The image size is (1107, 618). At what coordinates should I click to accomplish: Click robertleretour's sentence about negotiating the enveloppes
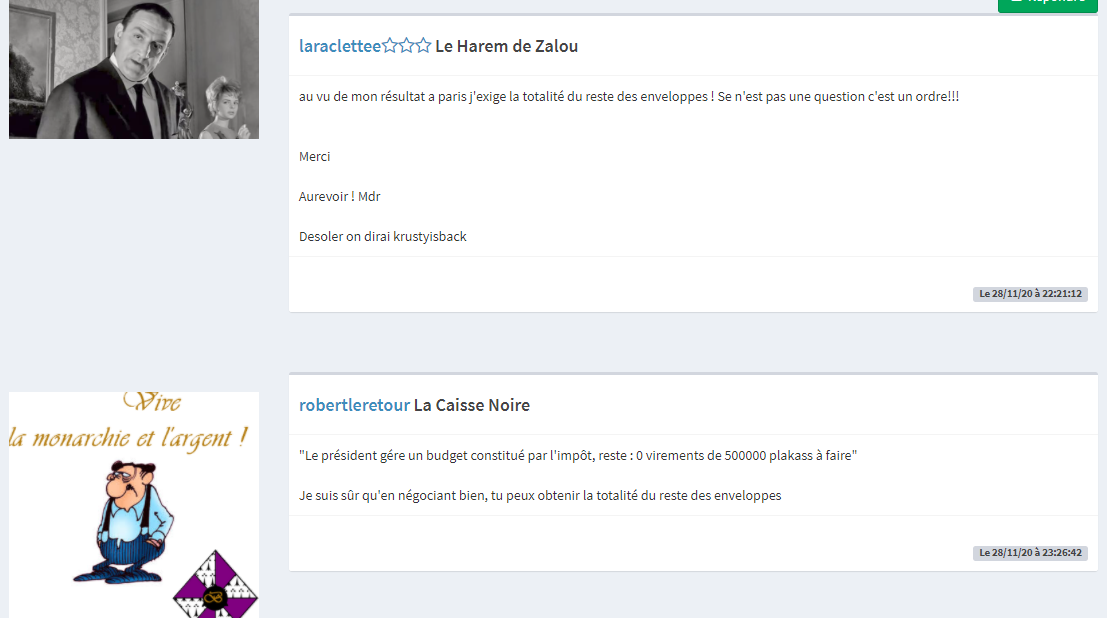(540, 496)
